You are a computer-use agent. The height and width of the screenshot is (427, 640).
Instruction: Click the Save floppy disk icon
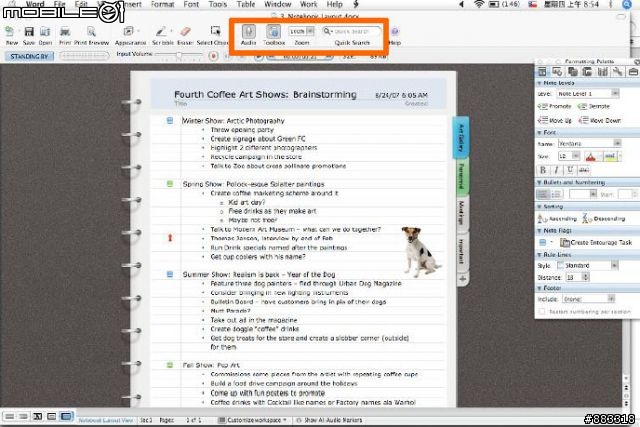point(29,32)
